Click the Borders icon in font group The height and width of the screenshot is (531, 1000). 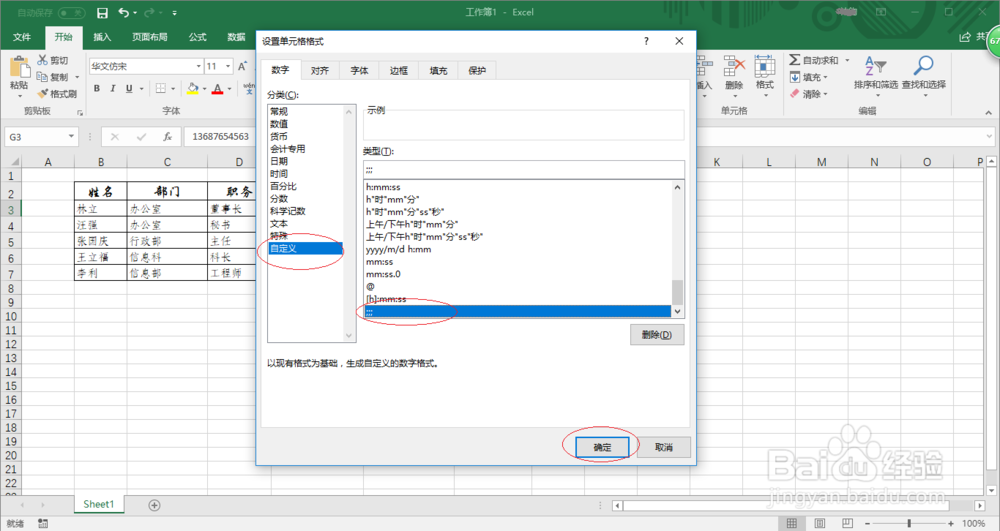(161, 89)
